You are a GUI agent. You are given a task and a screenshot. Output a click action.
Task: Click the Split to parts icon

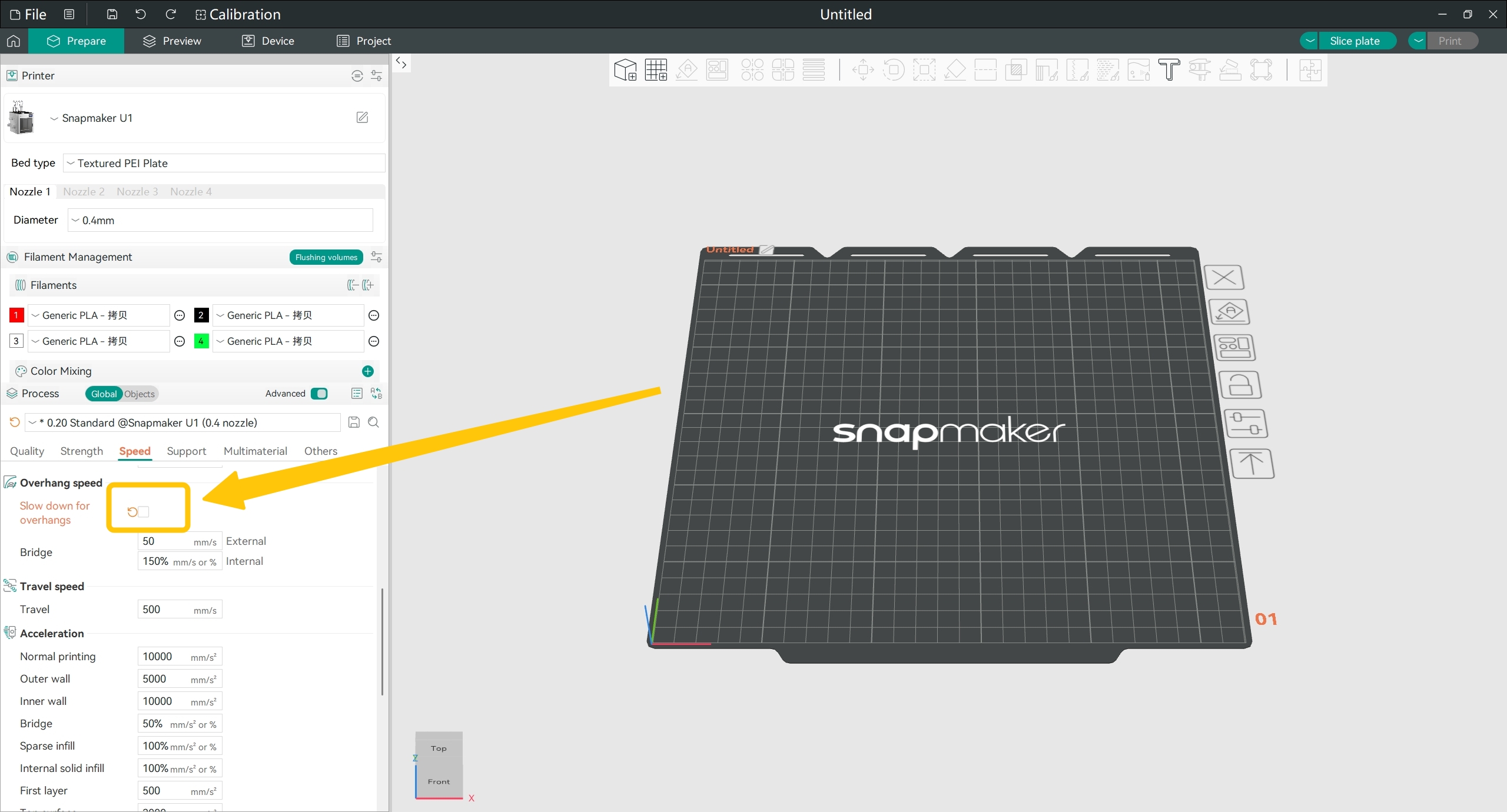tap(783, 70)
